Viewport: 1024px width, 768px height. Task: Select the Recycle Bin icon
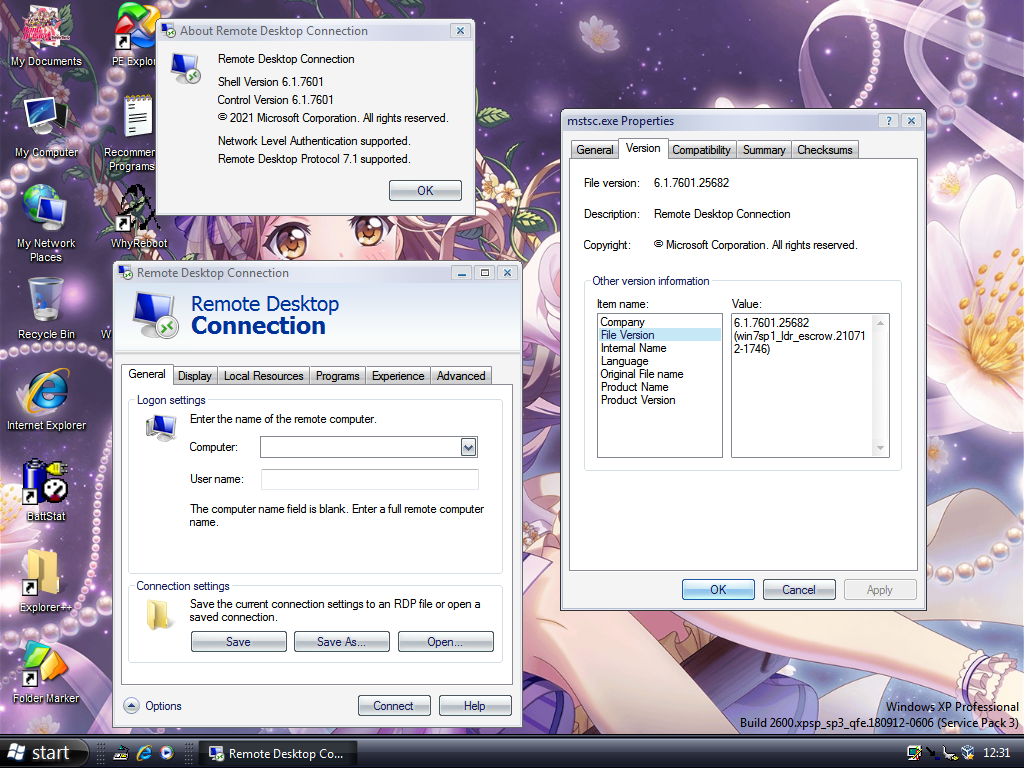(x=46, y=308)
